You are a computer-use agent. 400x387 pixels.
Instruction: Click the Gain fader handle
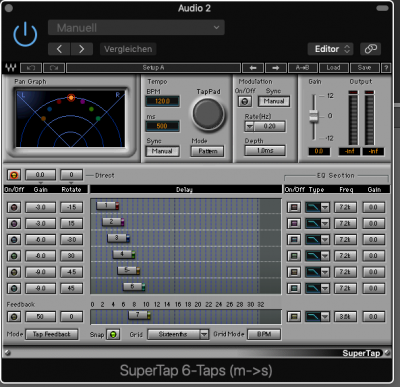[313, 116]
